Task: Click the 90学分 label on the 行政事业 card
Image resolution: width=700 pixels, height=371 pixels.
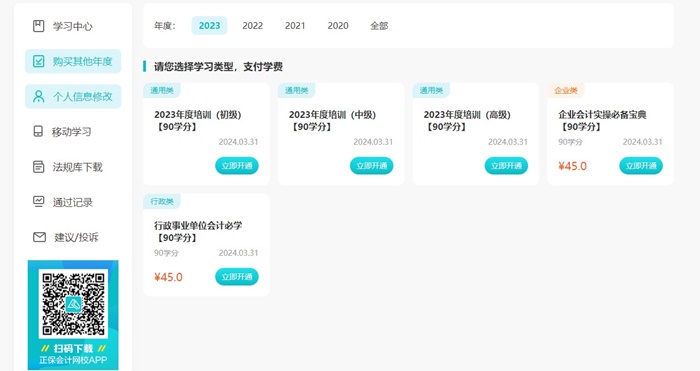Action: [x=166, y=253]
